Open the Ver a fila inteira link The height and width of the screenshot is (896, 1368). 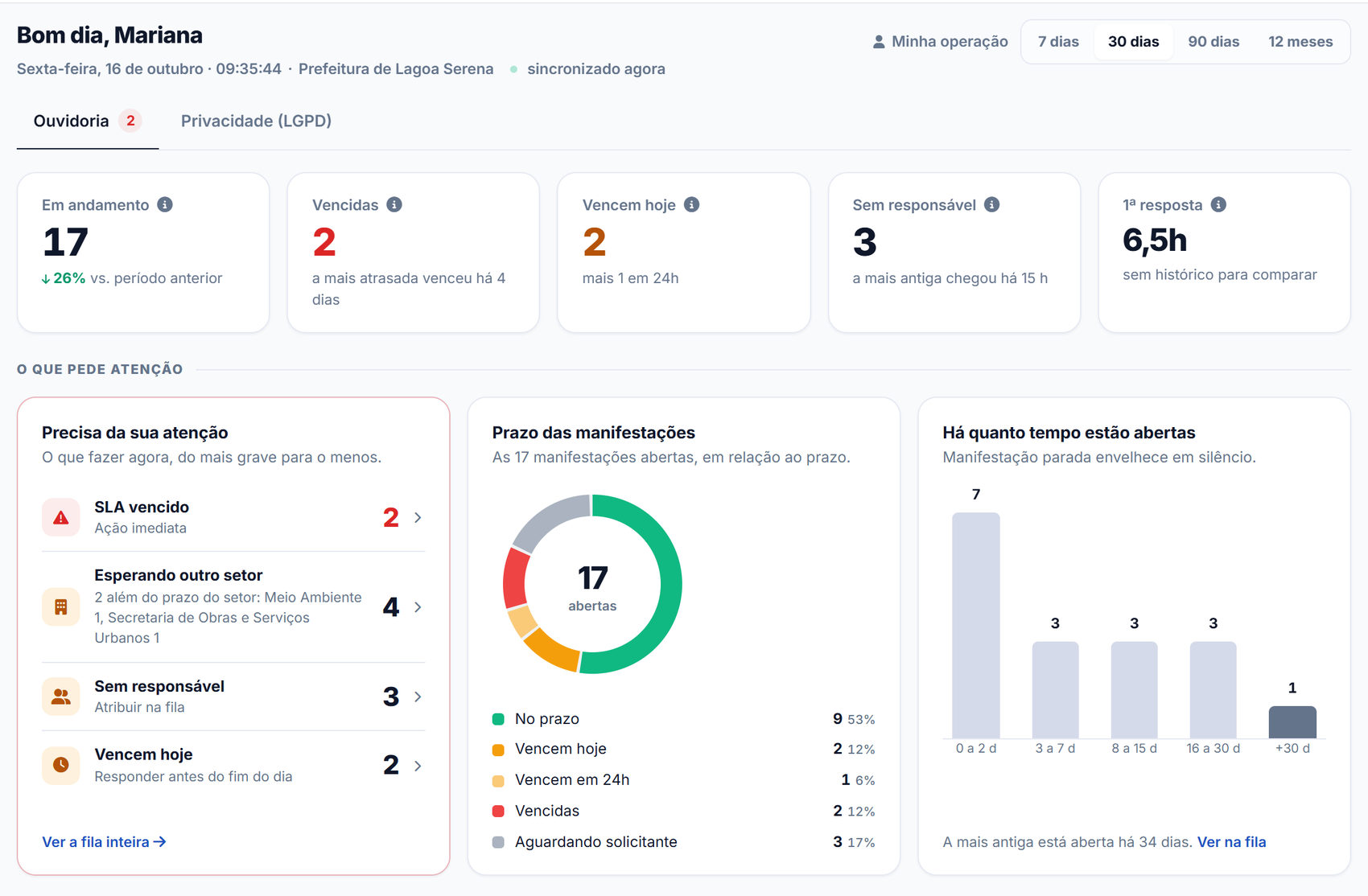104,841
